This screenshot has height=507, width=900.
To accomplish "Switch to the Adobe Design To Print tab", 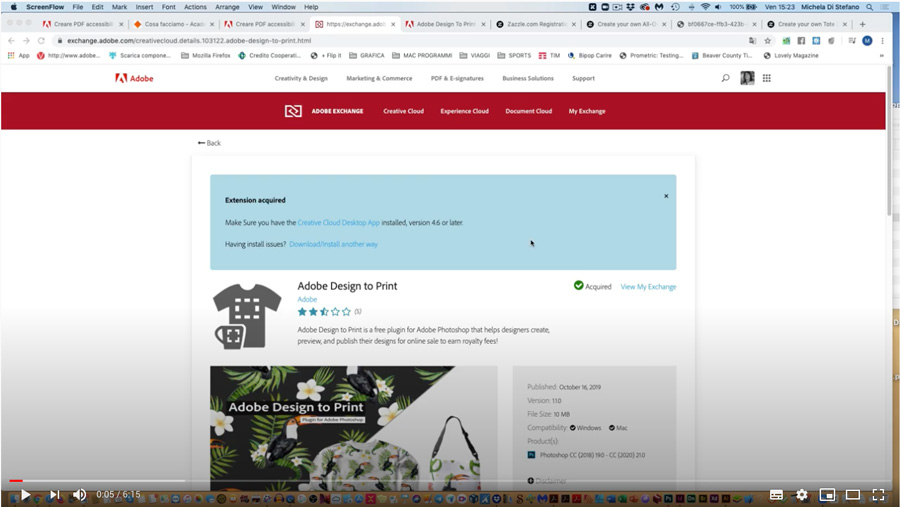I will pyautogui.click(x=446, y=24).
